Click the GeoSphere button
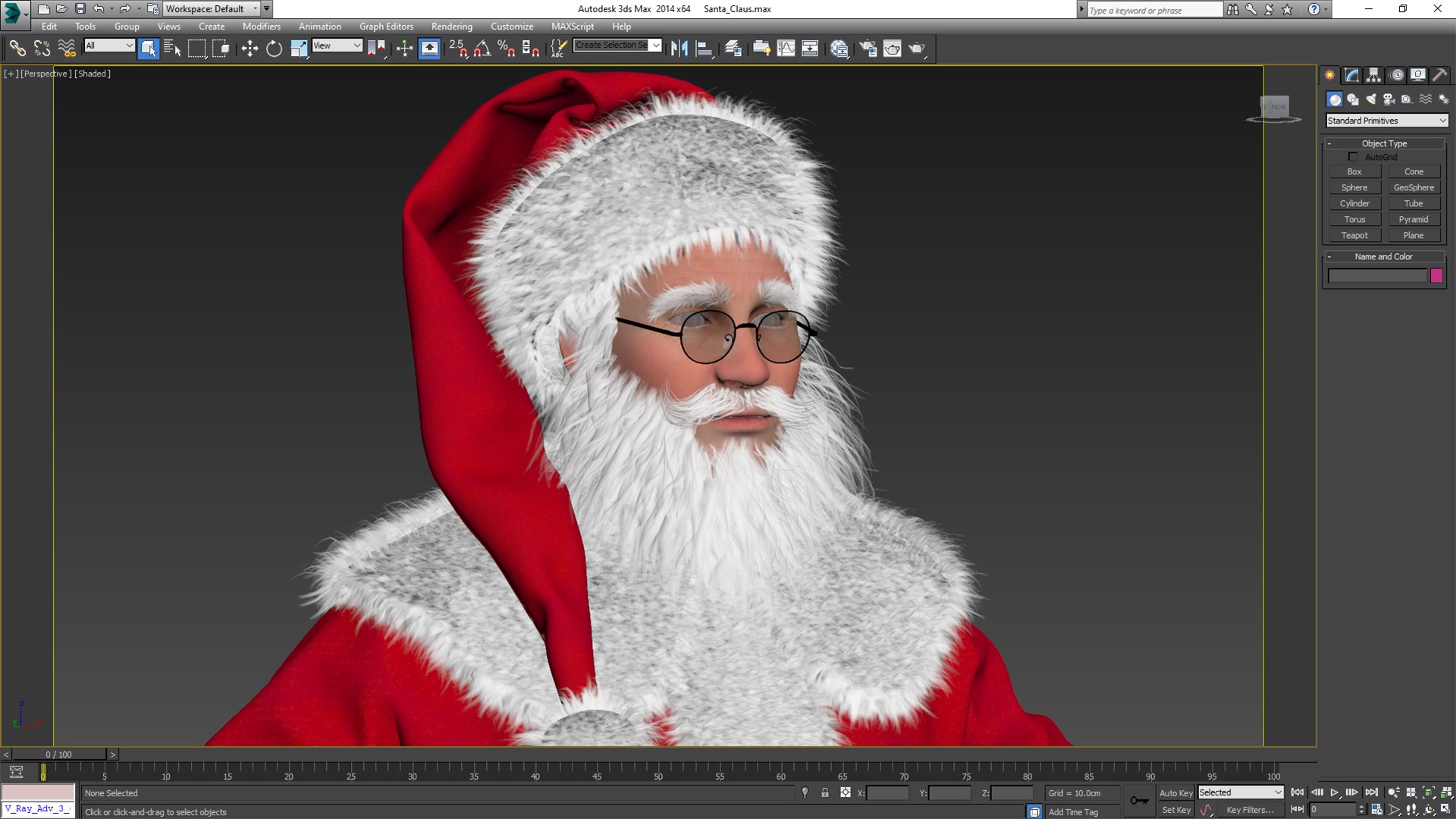Viewport: 1456px width, 819px height. tap(1414, 187)
